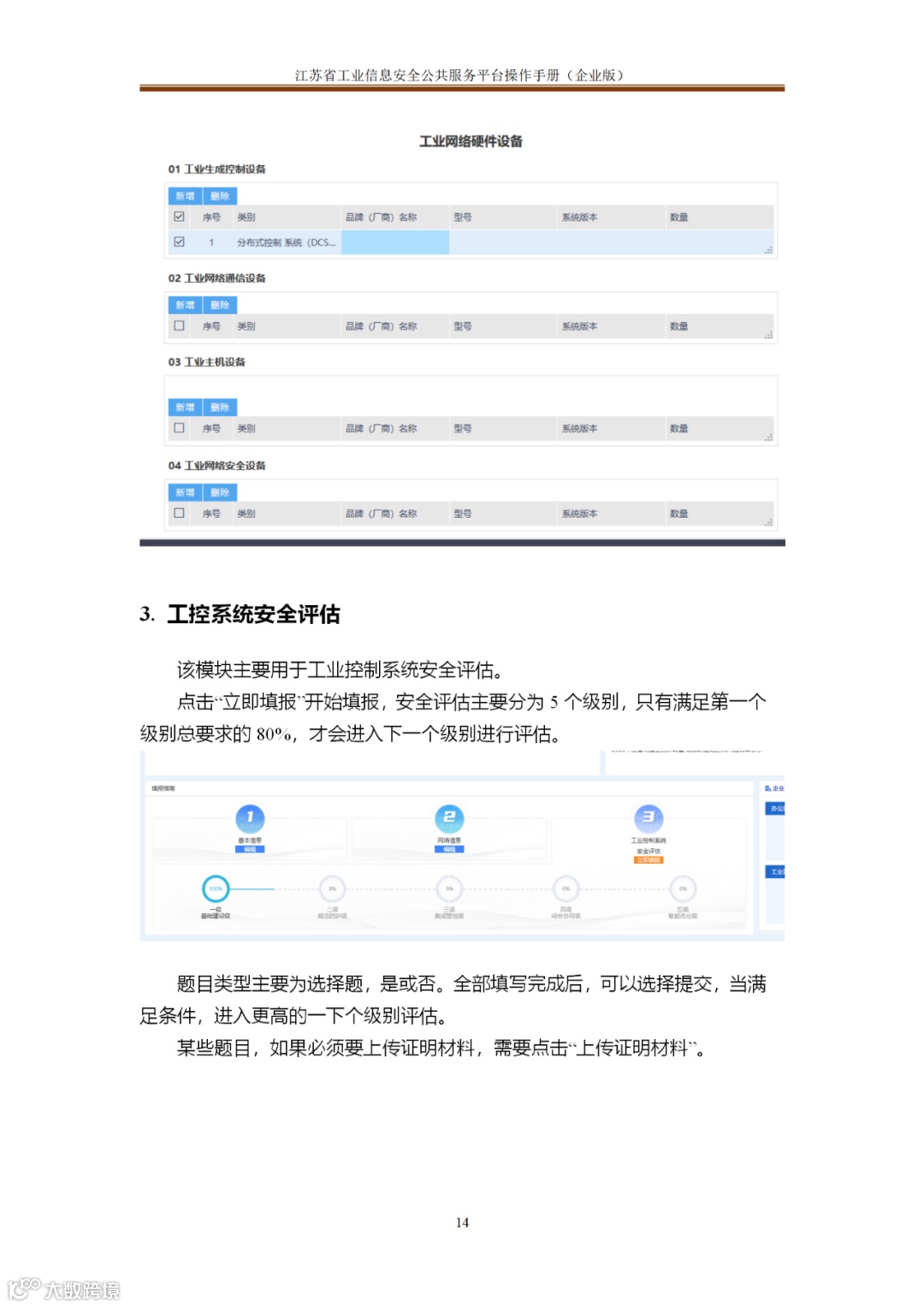
Task: Click 填报指南 panel title
Action: 163,788
